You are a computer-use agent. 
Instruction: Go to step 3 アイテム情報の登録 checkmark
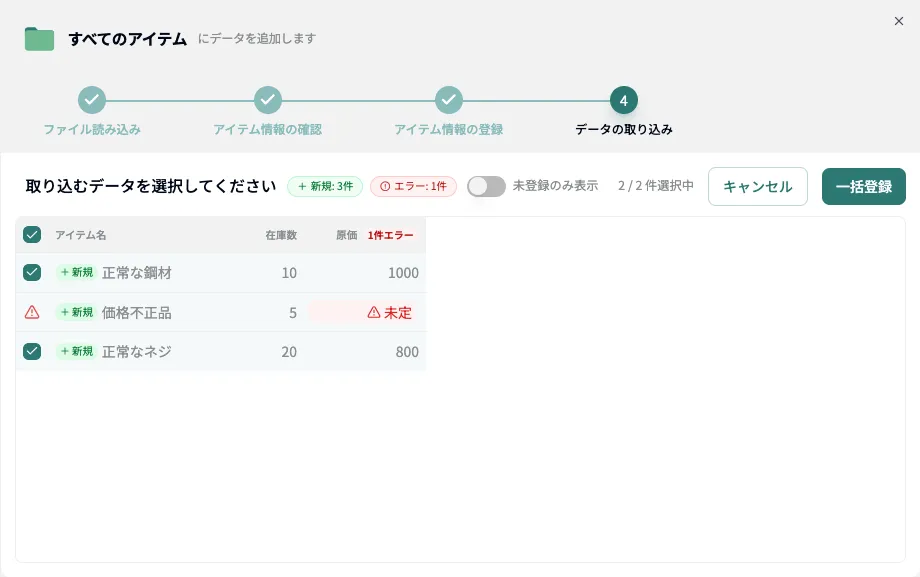pyautogui.click(x=449, y=100)
